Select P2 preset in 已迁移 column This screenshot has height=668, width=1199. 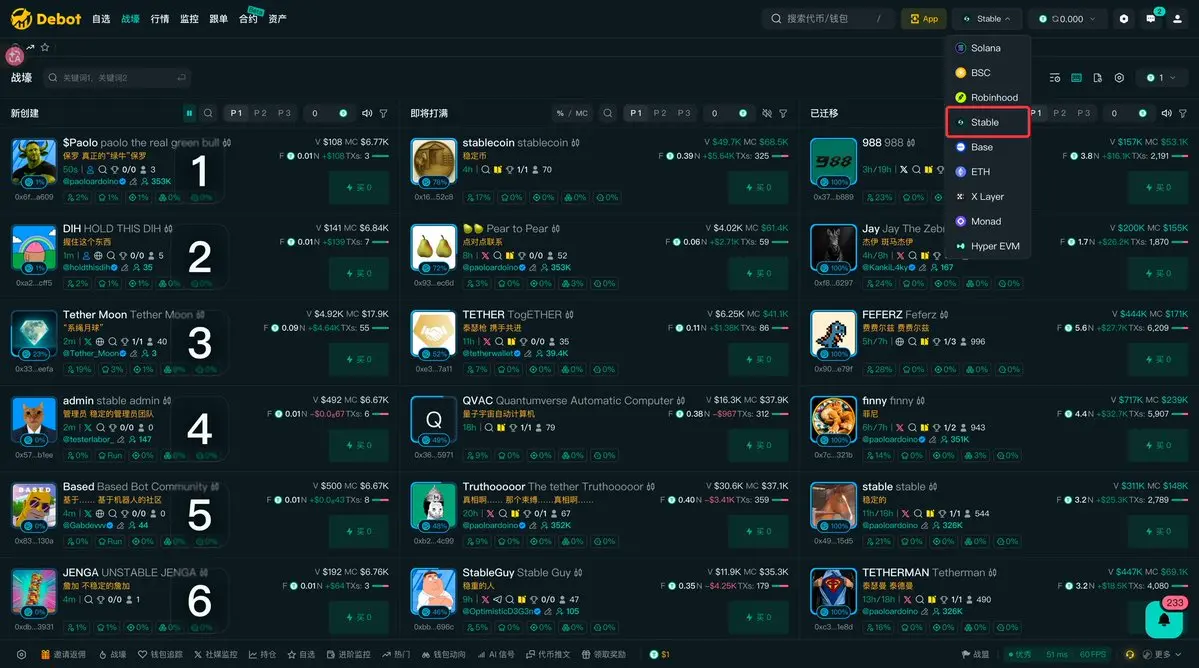tap(1059, 113)
